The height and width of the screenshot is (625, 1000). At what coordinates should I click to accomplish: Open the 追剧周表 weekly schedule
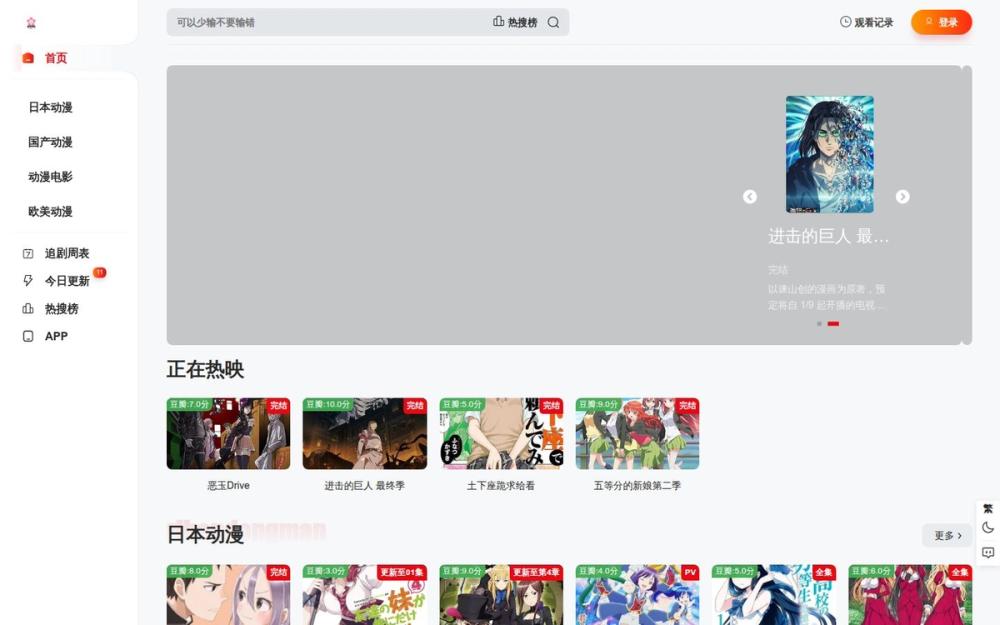pos(66,253)
